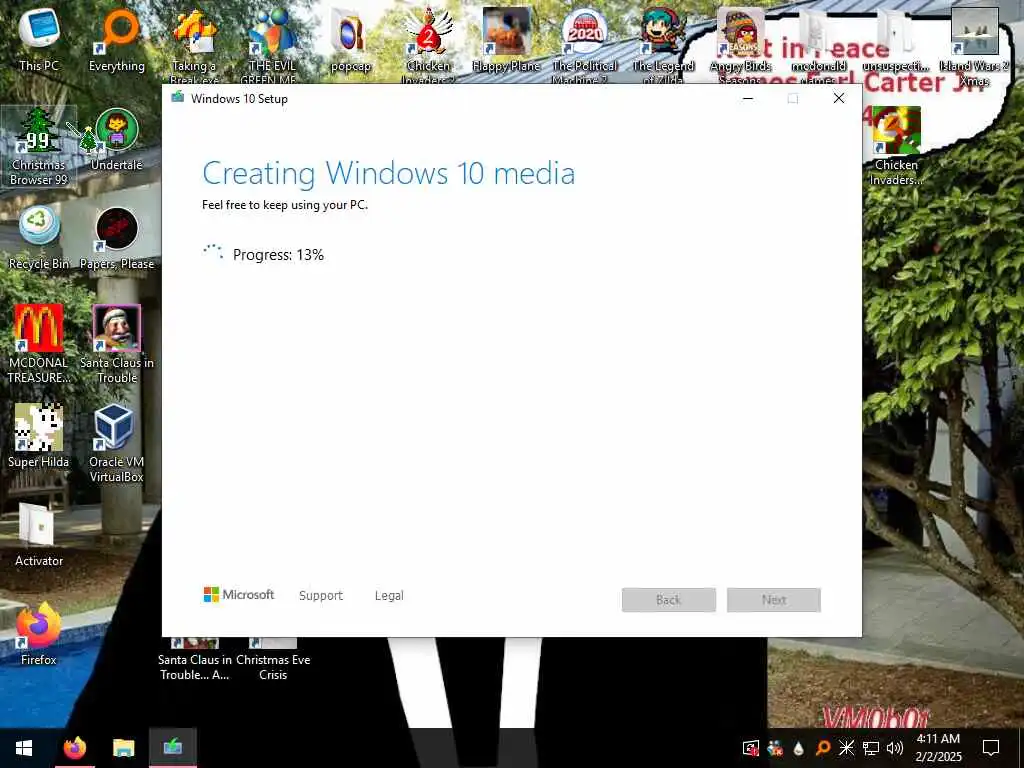Select the Activator desktop icon
Image resolution: width=1024 pixels, height=768 pixels.
click(39, 535)
